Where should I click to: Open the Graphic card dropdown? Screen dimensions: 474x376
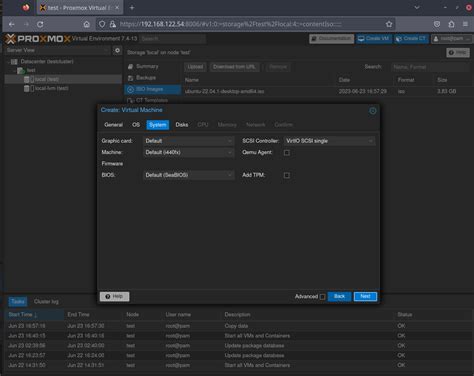[x=189, y=141]
